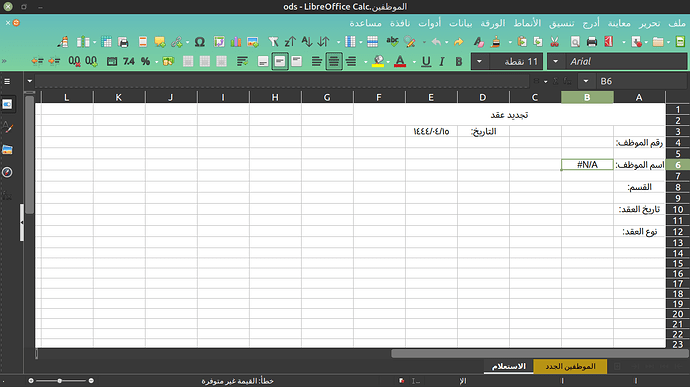Format as currency coins icon
The height and width of the screenshot is (387, 690).
click(168, 61)
